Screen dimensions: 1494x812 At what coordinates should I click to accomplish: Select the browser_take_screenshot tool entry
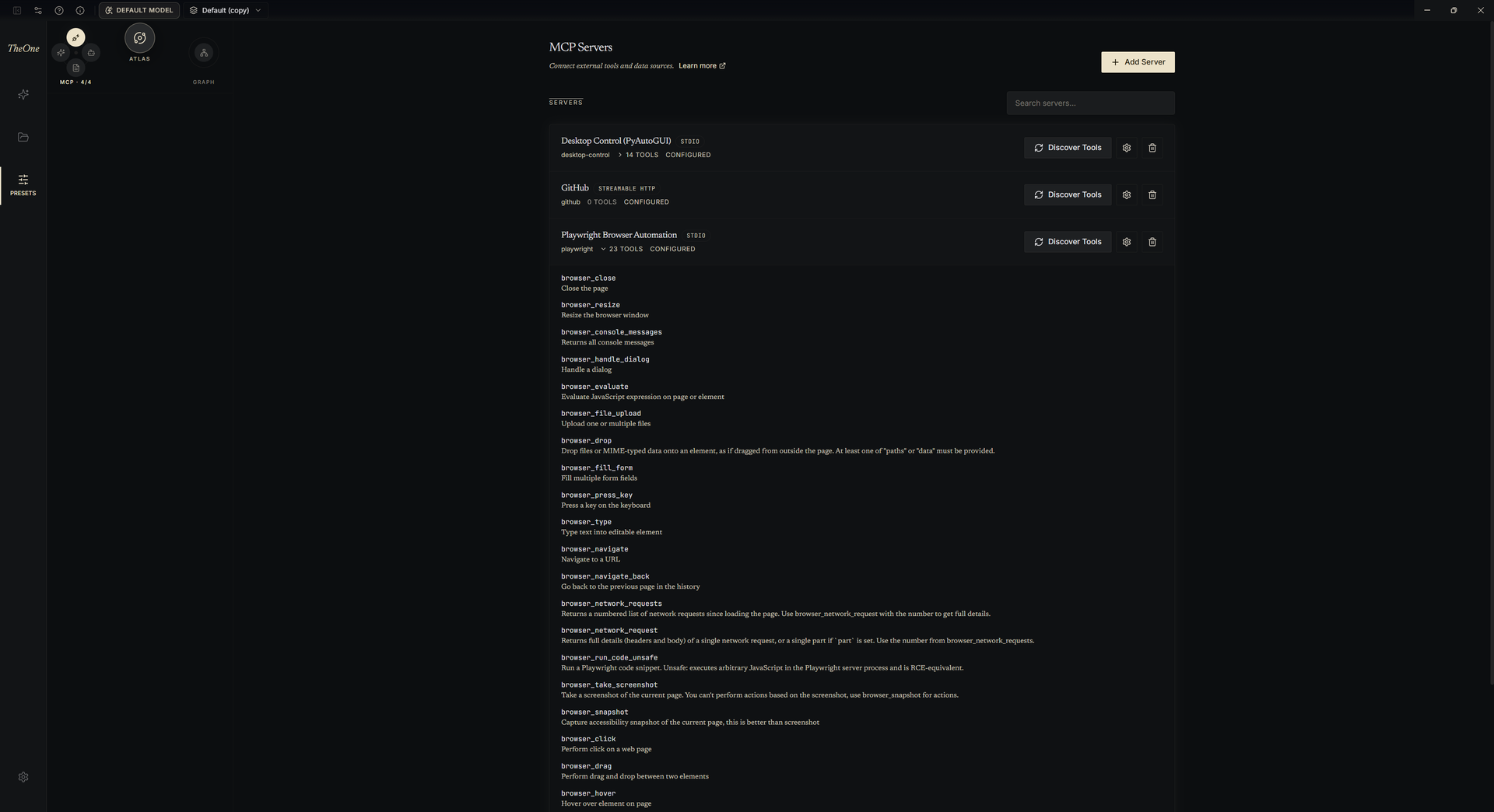[x=760, y=690]
